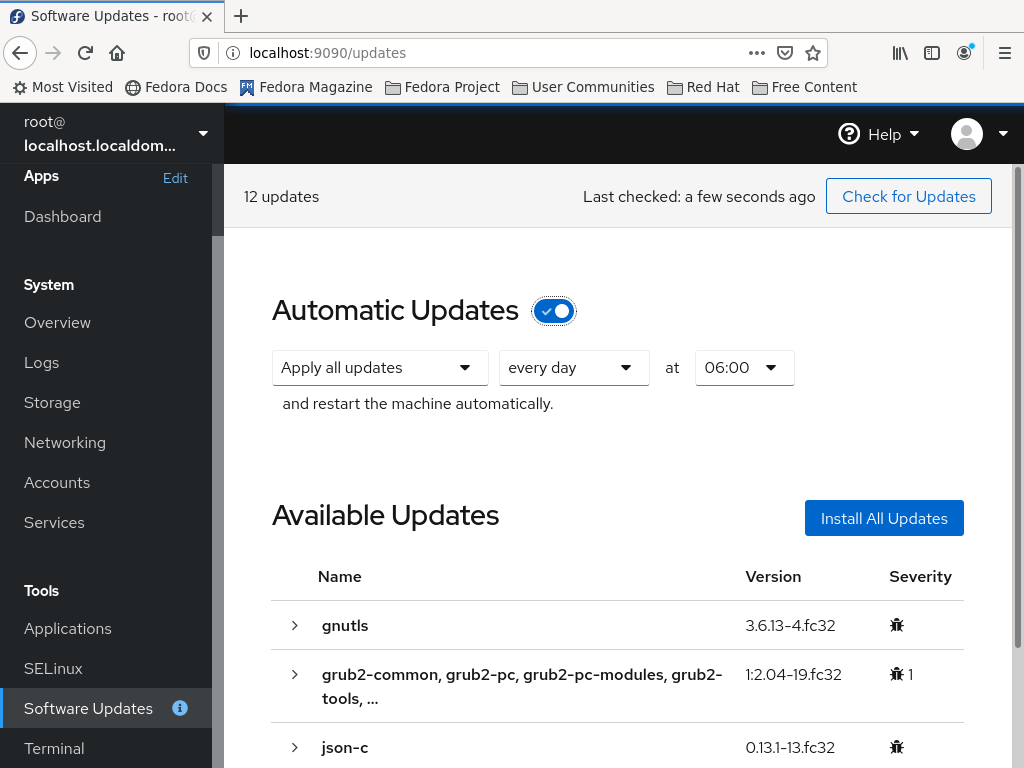Open Terminal in the sidebar

(54, 748)
